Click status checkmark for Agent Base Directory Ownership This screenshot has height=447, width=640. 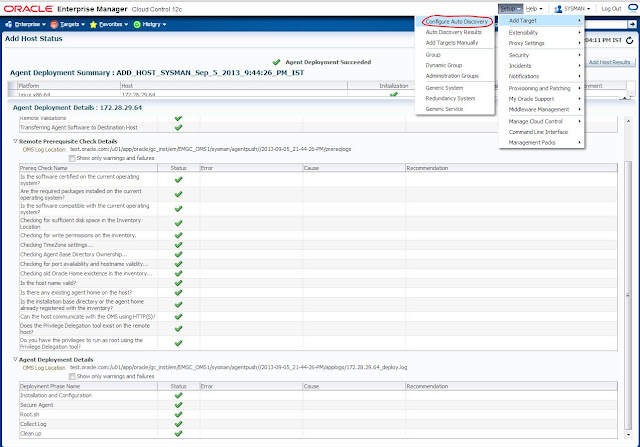coord(178,254)
